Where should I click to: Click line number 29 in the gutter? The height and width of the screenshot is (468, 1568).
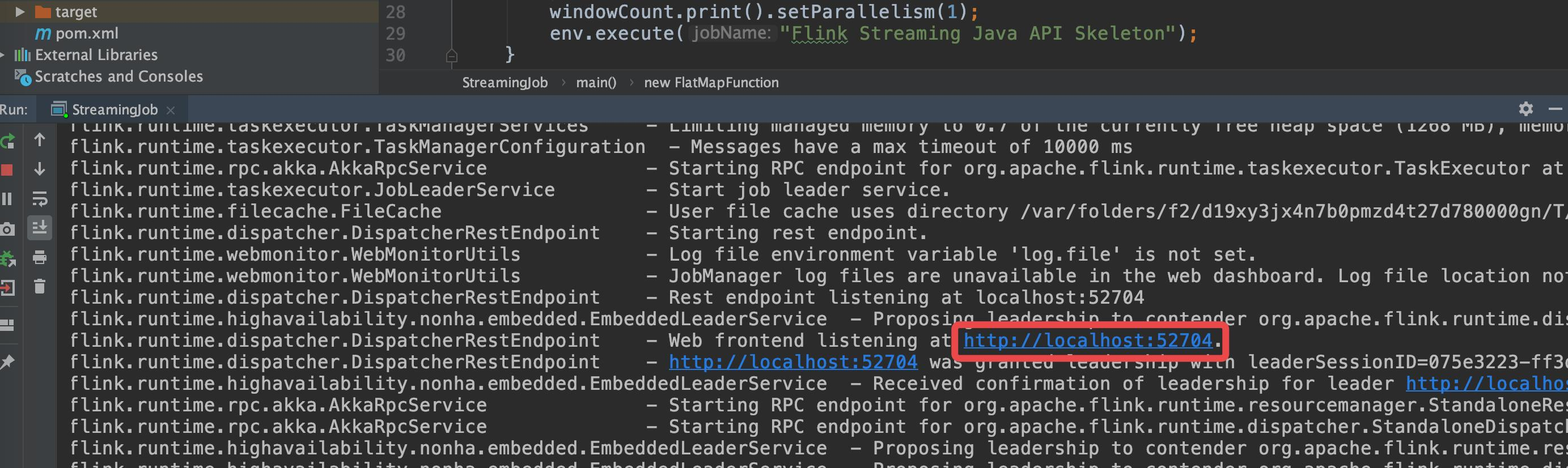point(396,33)
